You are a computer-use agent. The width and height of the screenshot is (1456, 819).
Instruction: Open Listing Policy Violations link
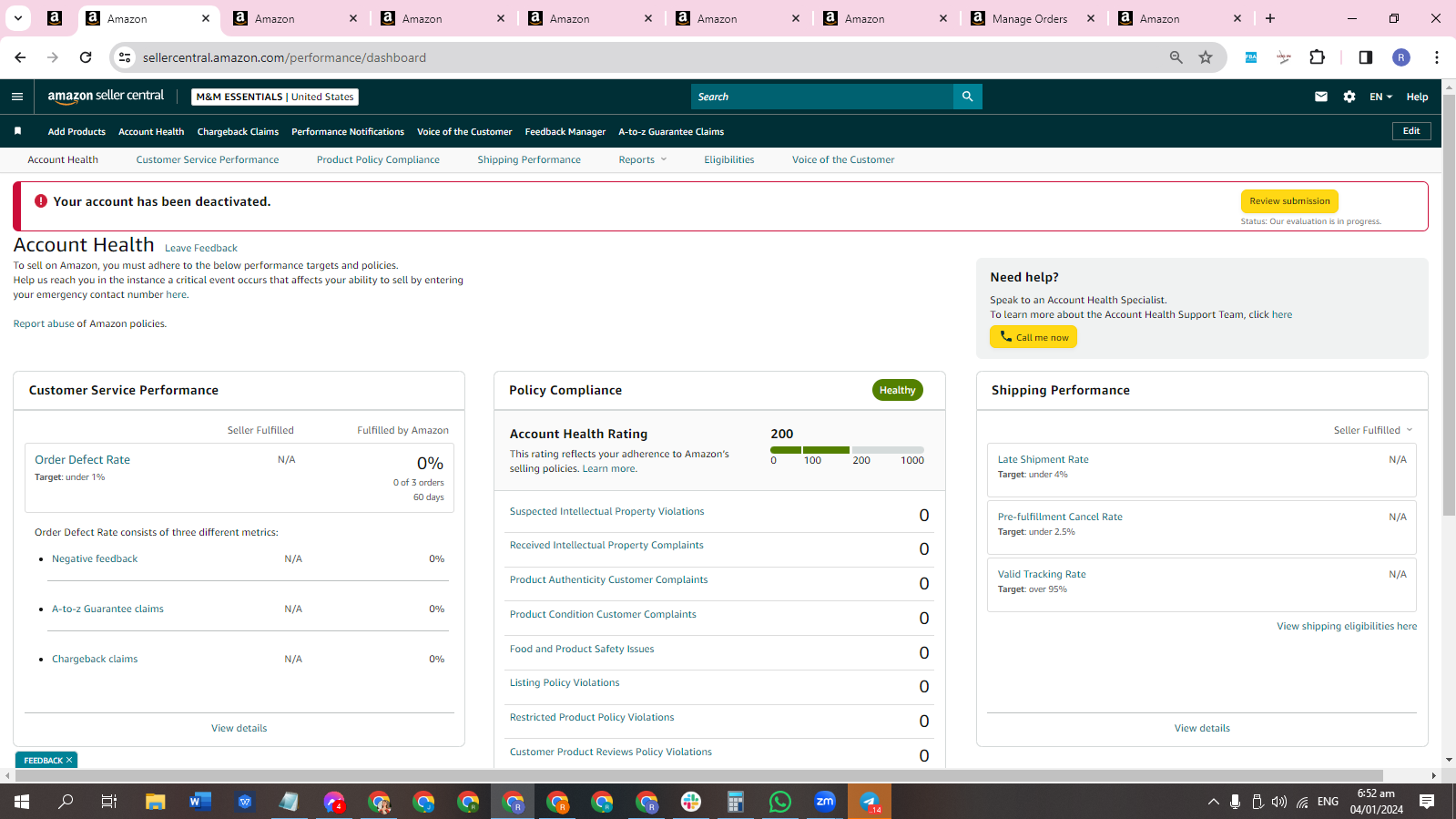565,682
